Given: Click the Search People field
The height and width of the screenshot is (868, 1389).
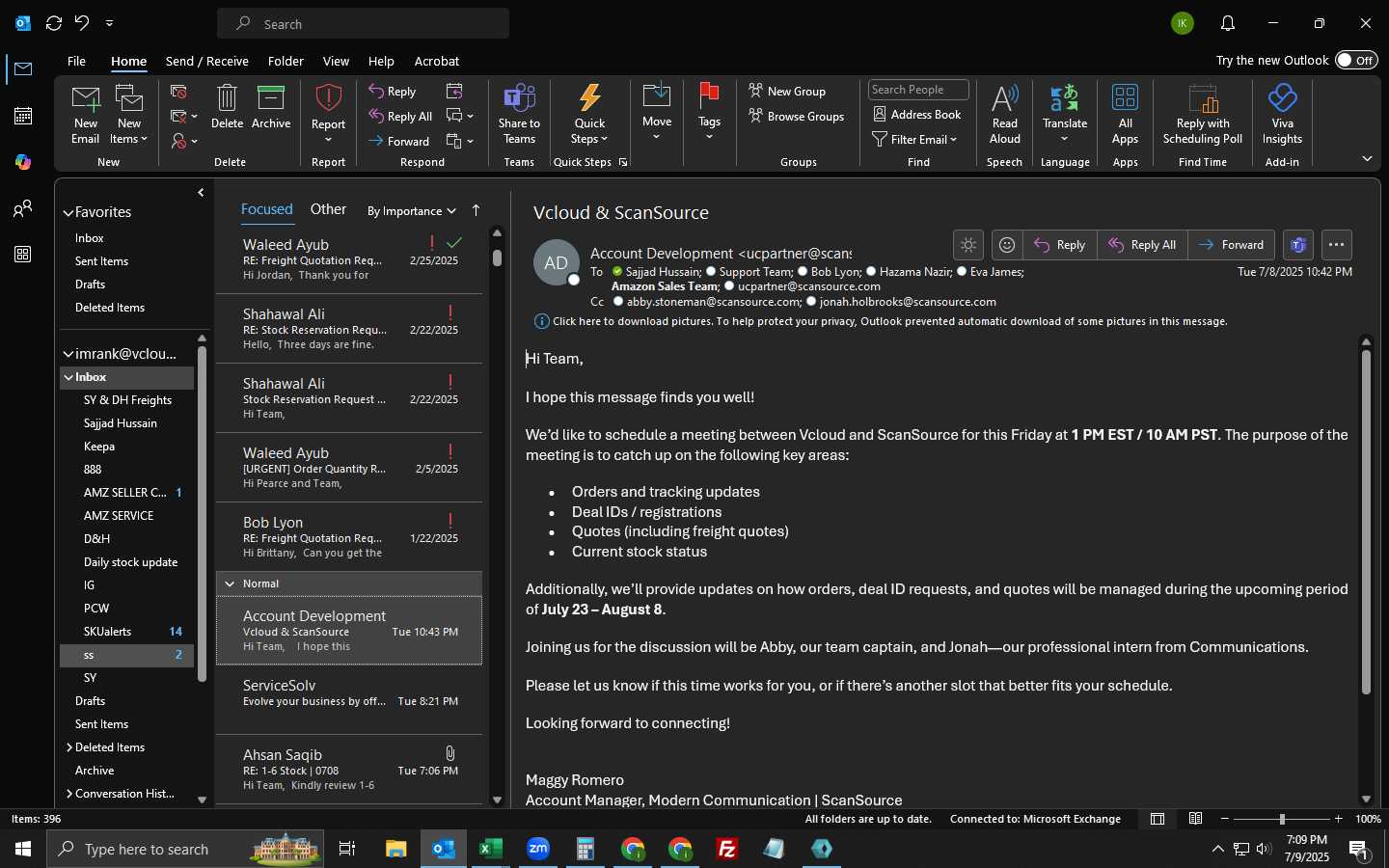Looking at the screenshot, I should 918,90.
